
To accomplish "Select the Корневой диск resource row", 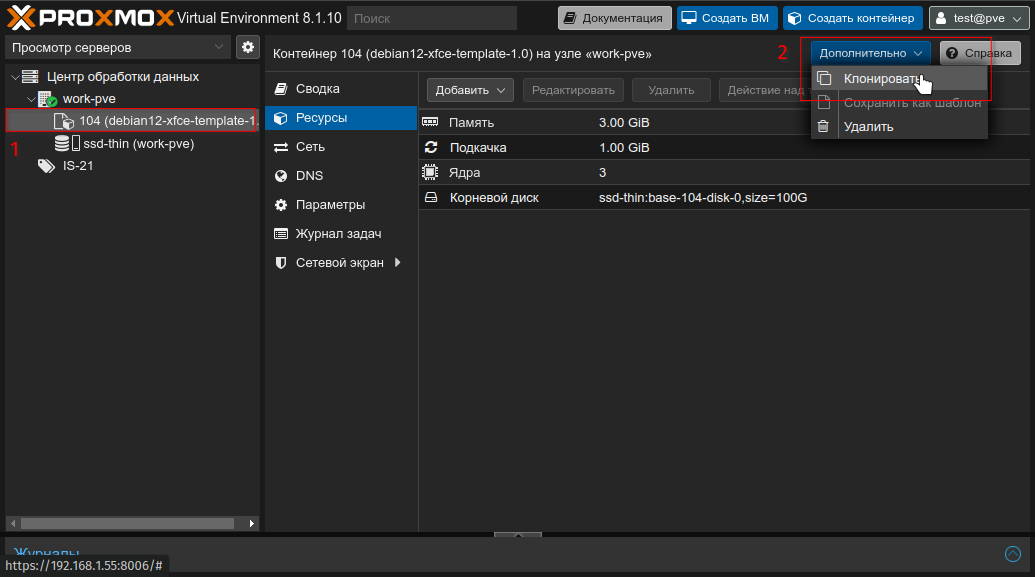I will (x=724, y=197).
